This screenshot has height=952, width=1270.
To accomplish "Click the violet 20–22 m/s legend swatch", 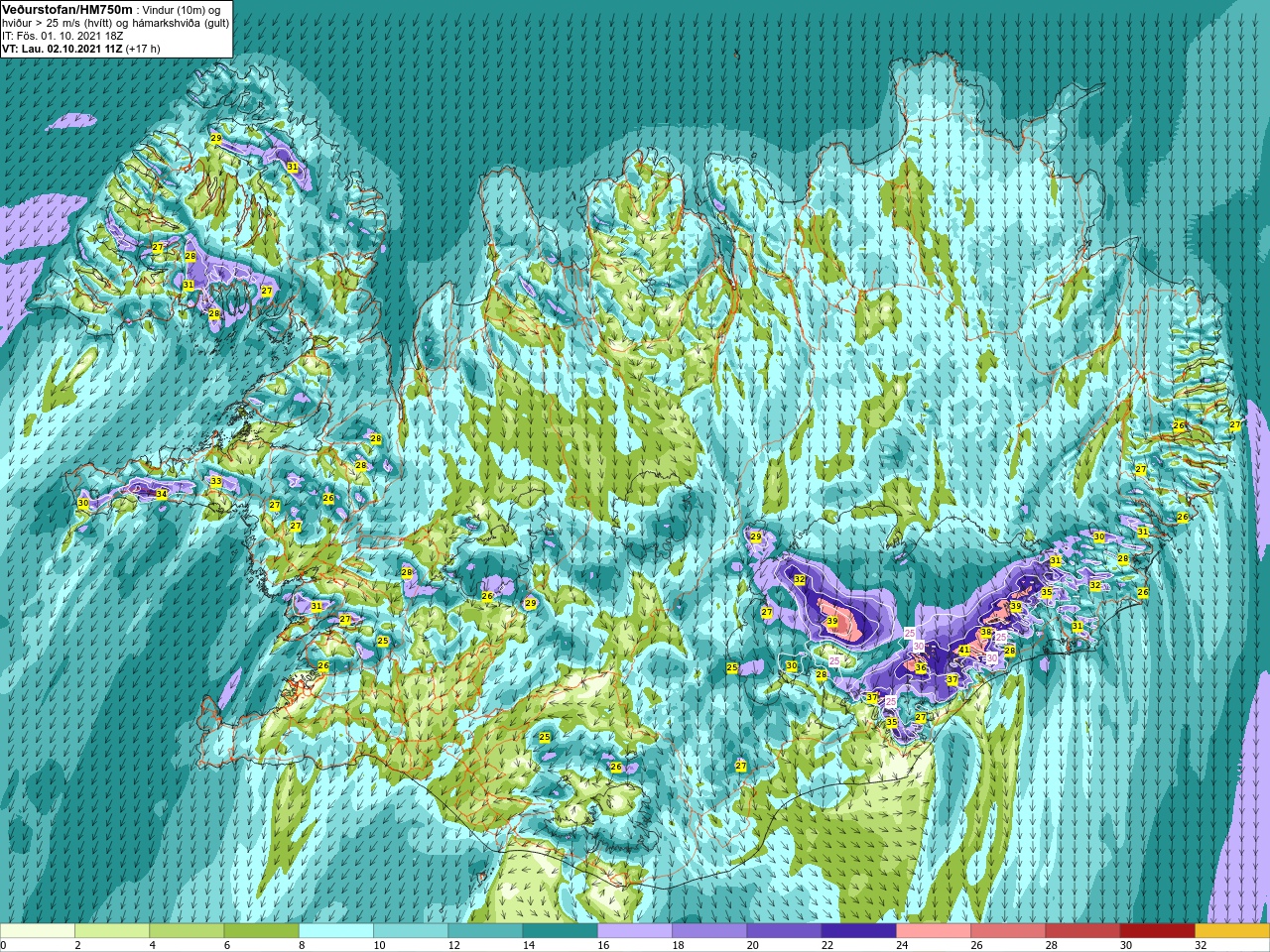I will pyautogui.click(x=784, y=931).
